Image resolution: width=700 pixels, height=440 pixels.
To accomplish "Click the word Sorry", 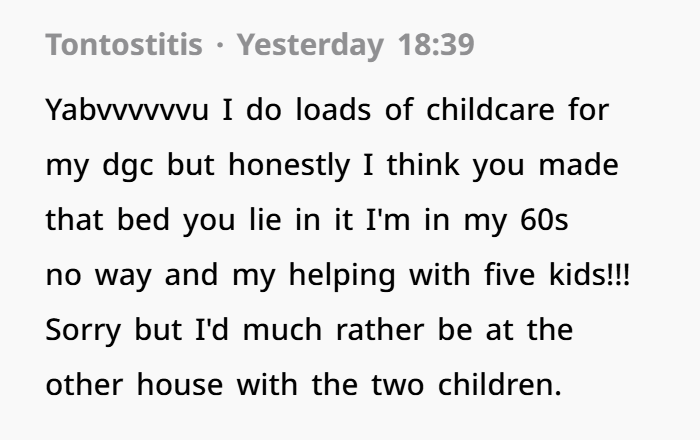I will click(83, 331).
